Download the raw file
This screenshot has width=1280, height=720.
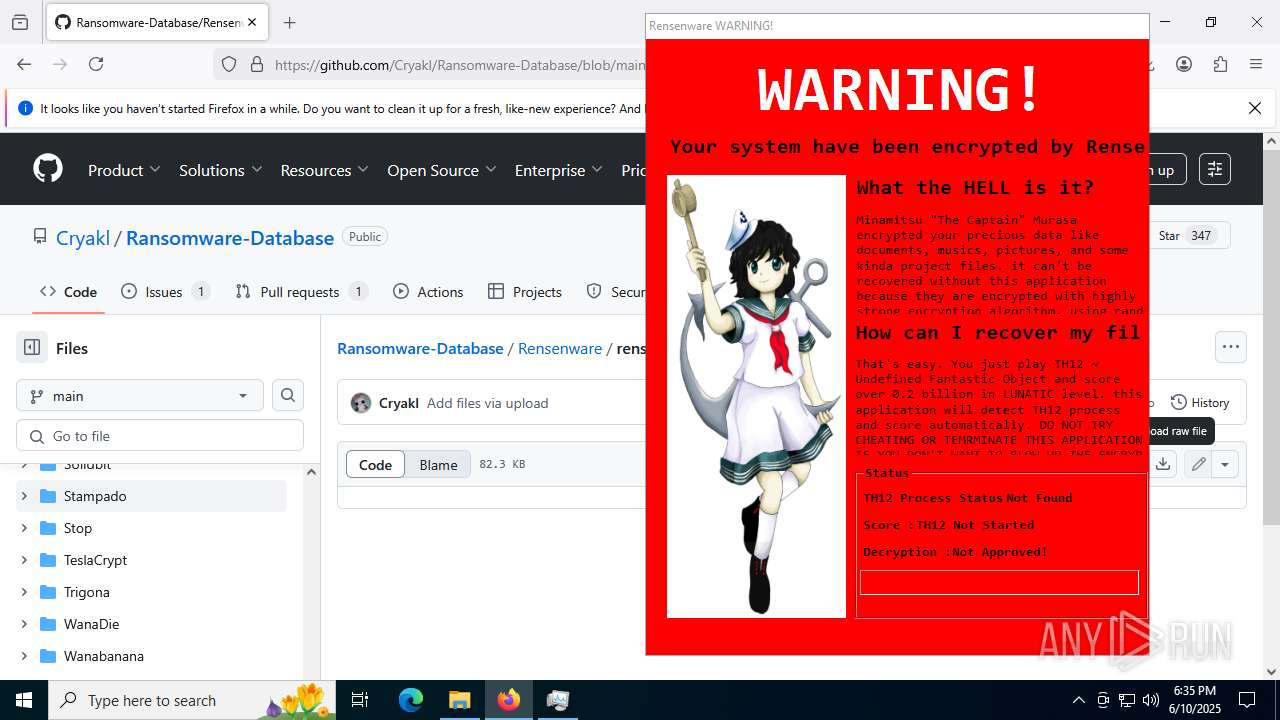[1162, 464]
